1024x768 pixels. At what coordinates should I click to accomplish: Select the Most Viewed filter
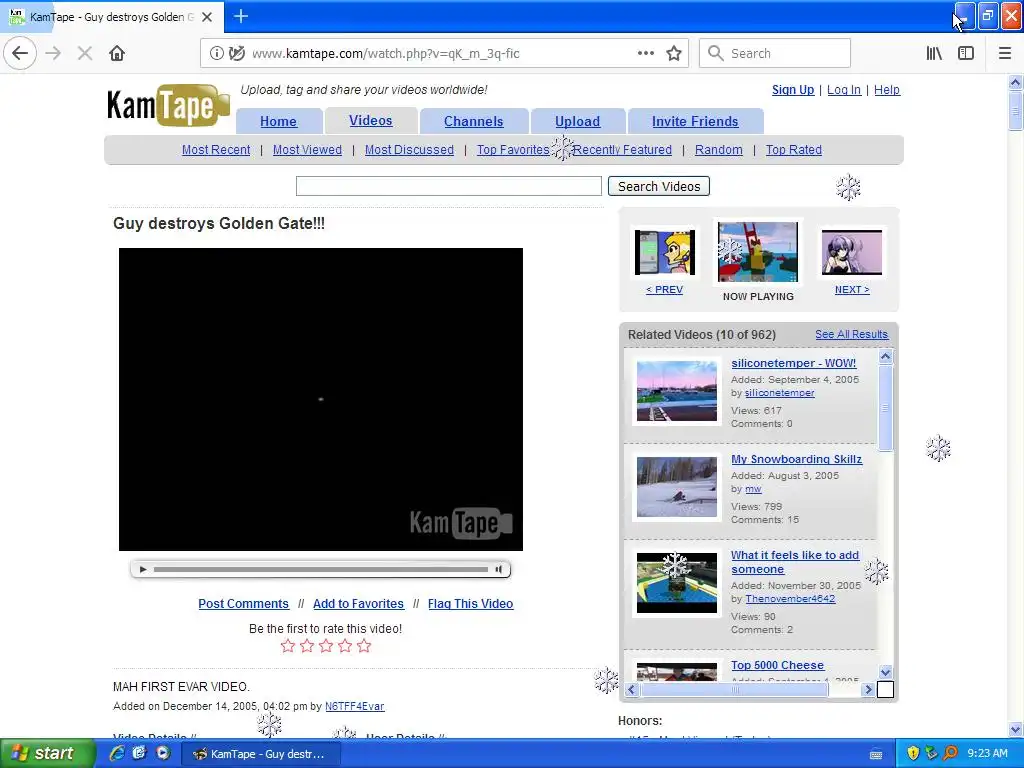click(x=307, y=150)
